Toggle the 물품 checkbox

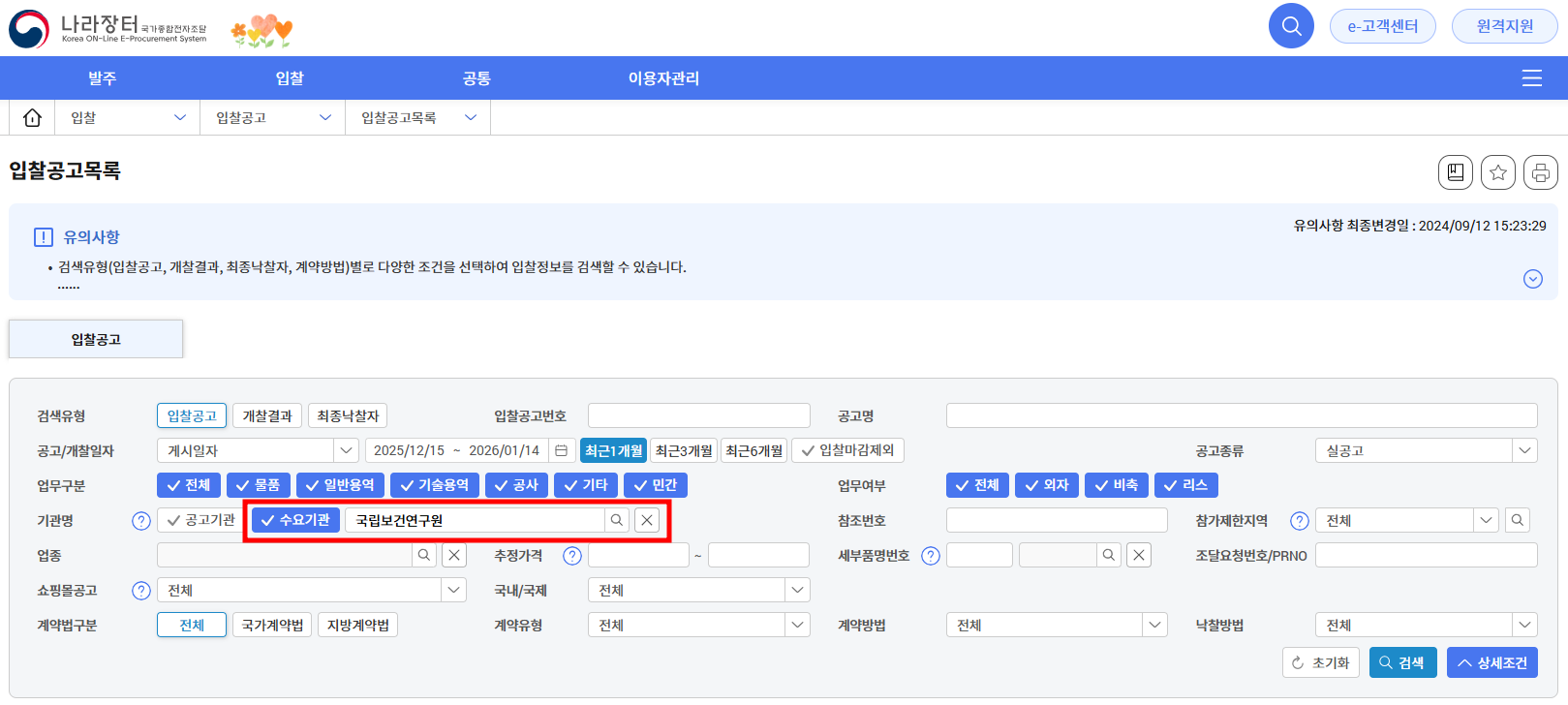click(x=259, y=485)
